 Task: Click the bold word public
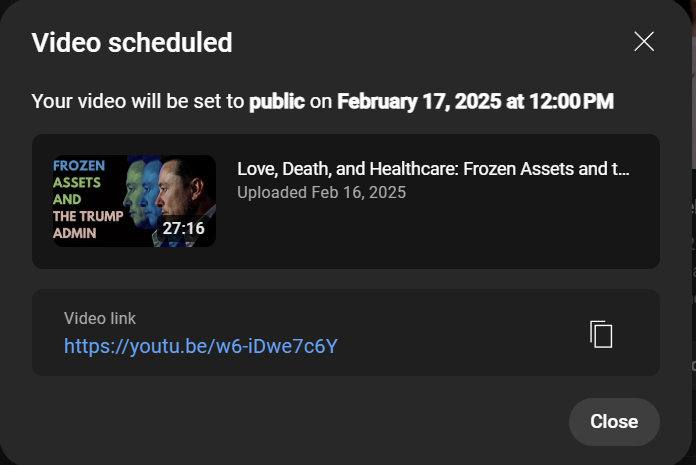pyautogui.click(x=277, y=101)
